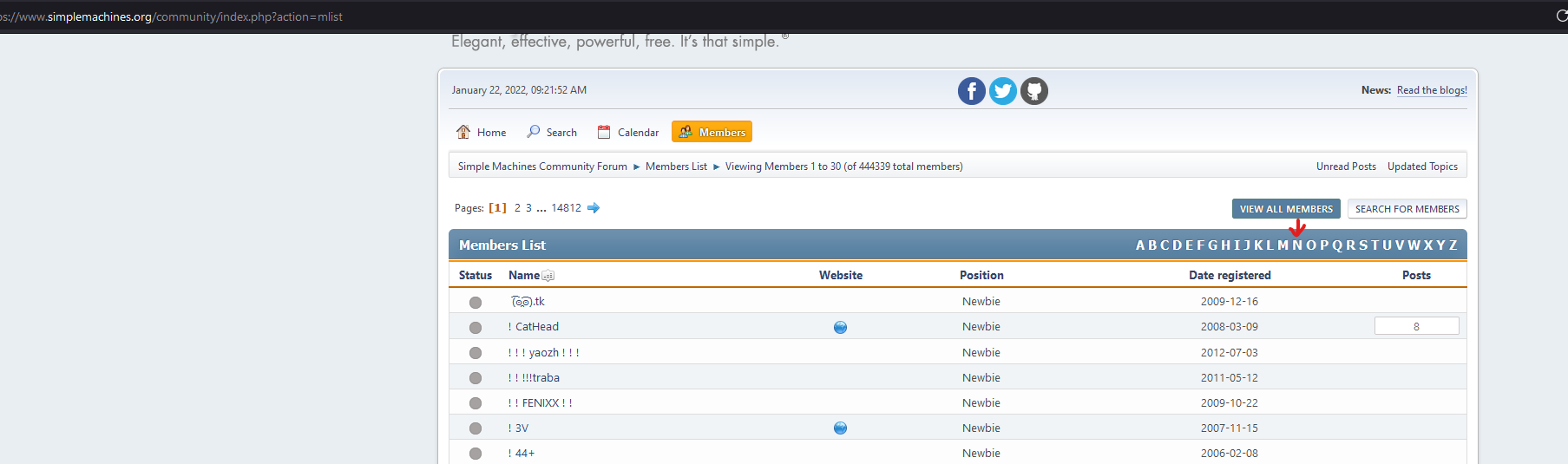Click the sort icon beside Name header

tap(548, 276)
